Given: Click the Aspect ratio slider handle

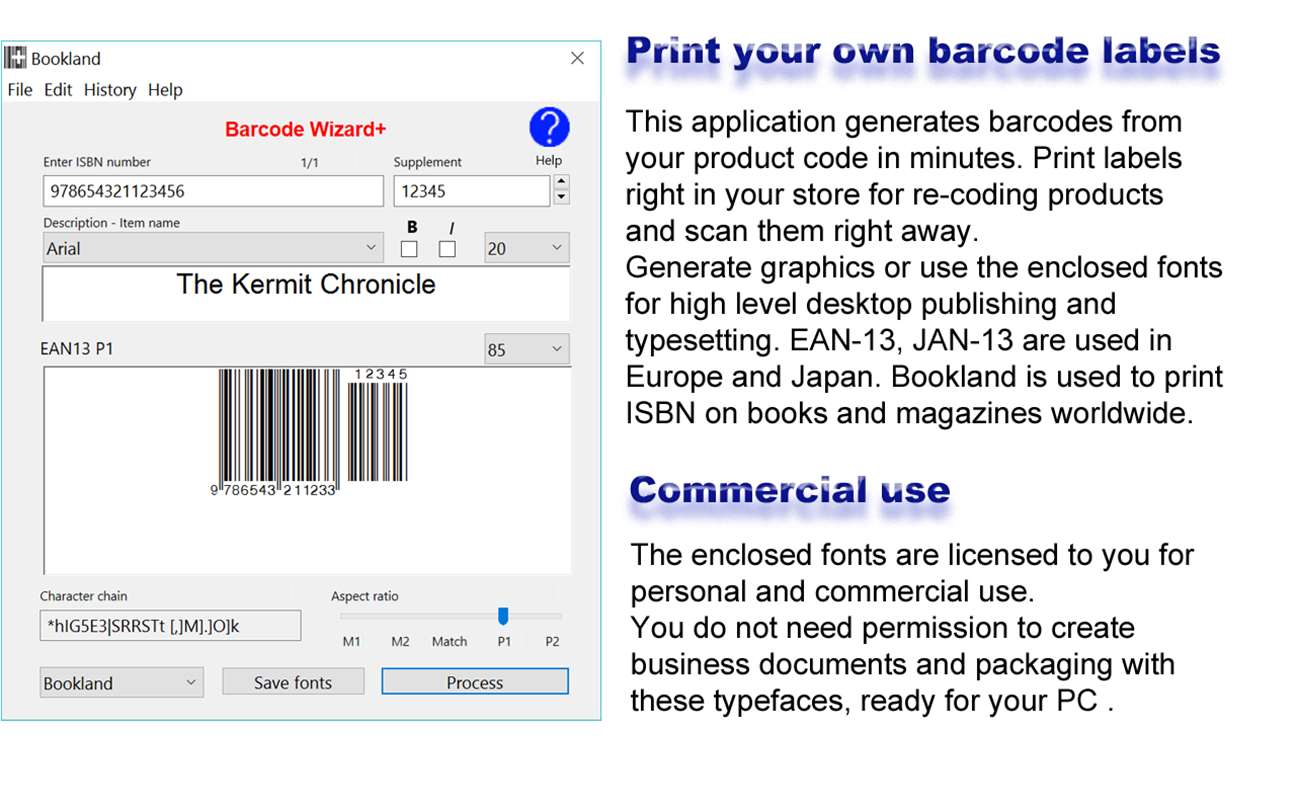Looking at the screenshot, I should [503, 616].
